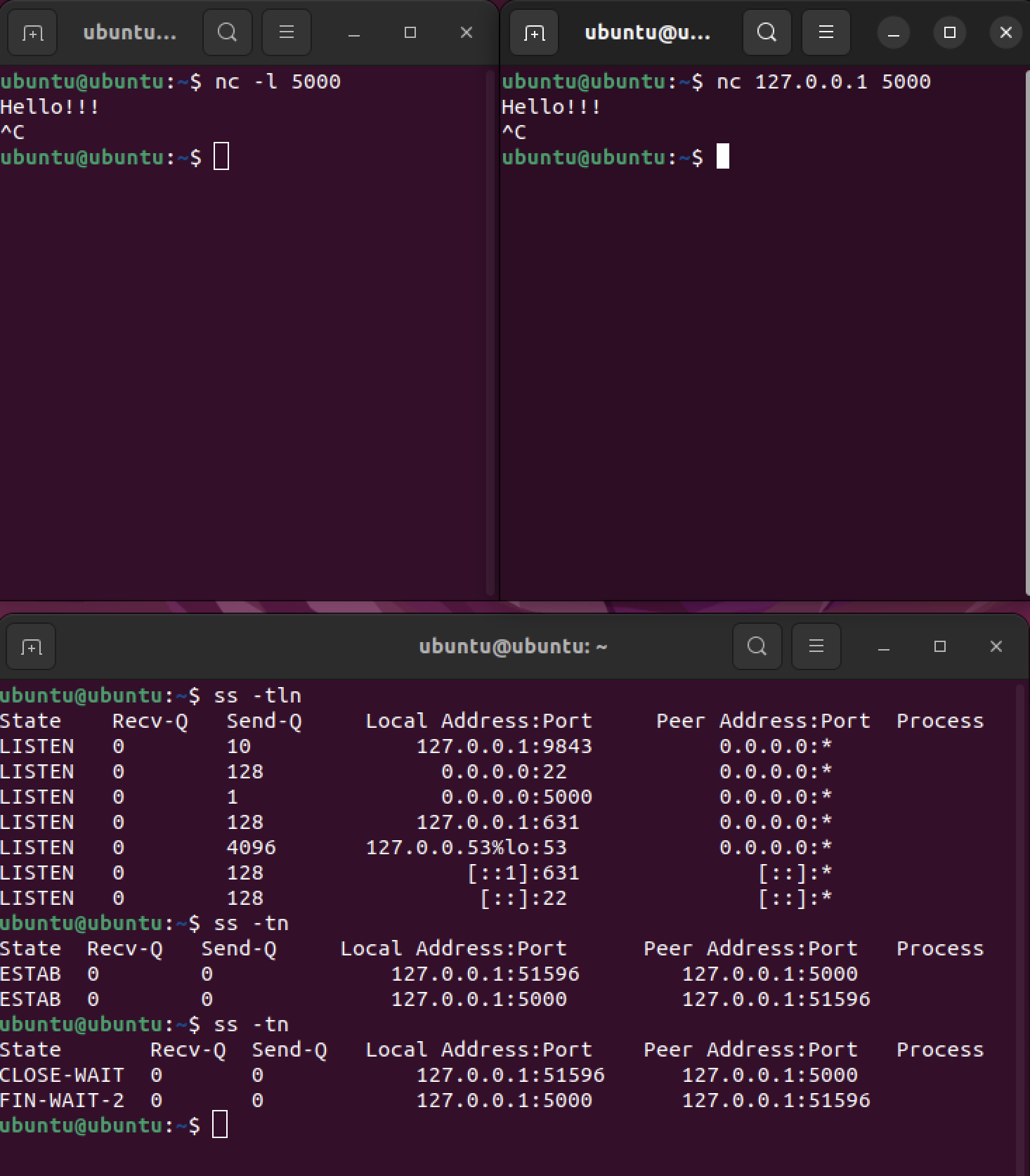Click search icon in the bottom ss terminal
This screenshot has height=1176, width=1030.
[757, 646]
